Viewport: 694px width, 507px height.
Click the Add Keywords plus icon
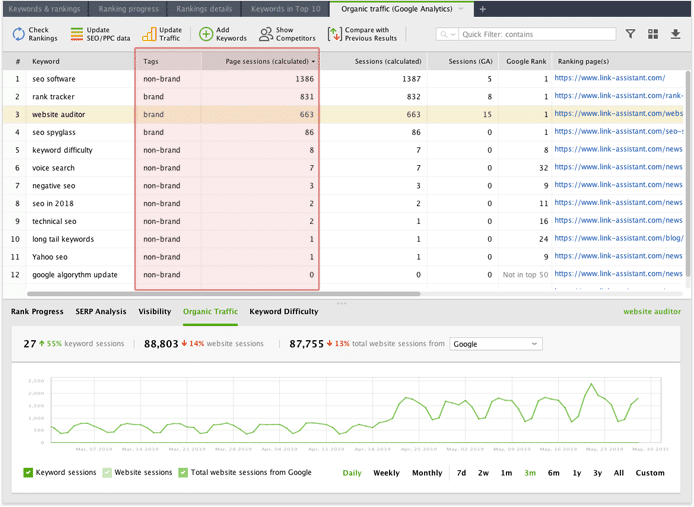tap(206, 34)
